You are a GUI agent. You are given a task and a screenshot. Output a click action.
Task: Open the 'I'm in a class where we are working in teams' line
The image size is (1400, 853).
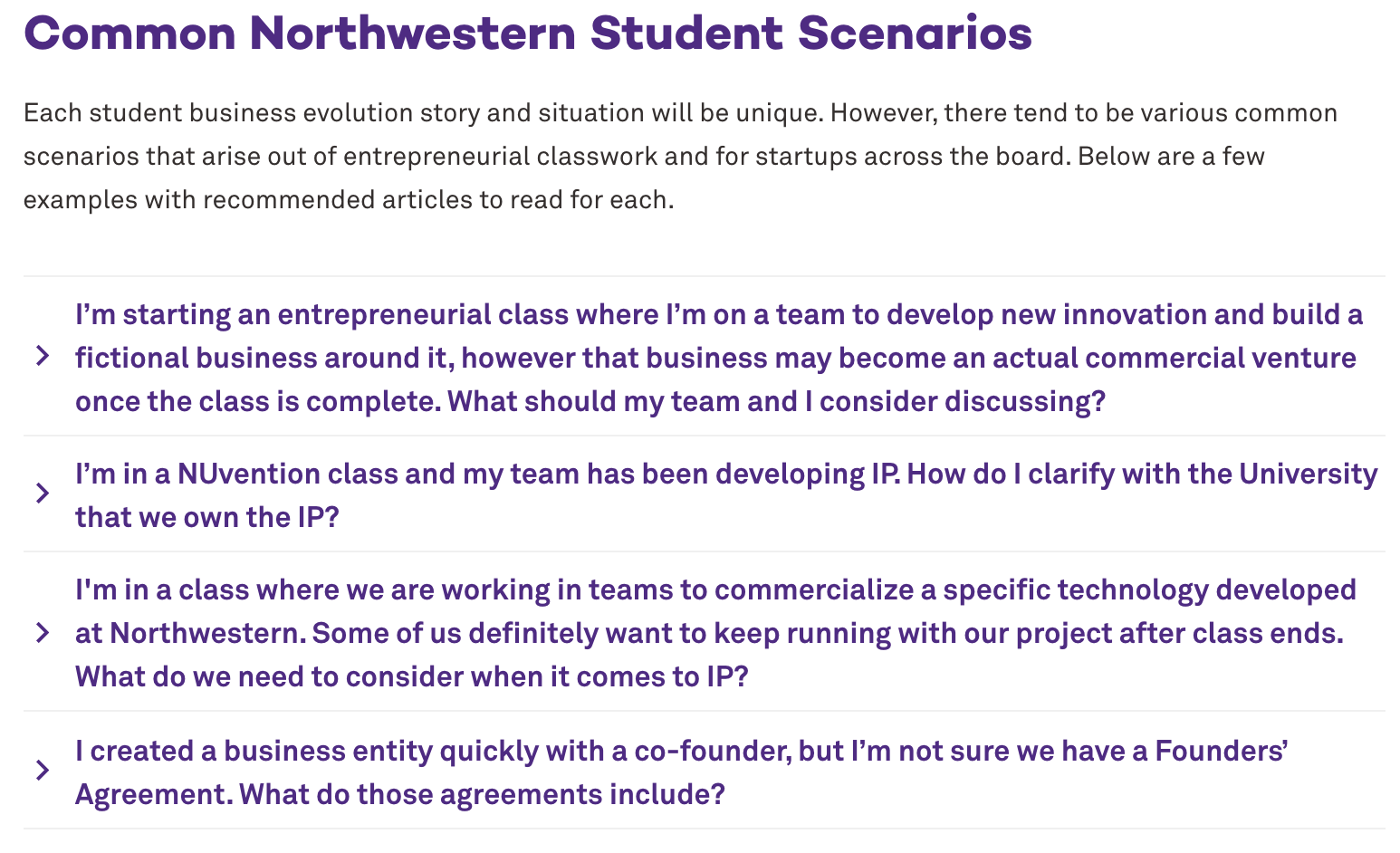pyautogui.click(x=715, y=589)
